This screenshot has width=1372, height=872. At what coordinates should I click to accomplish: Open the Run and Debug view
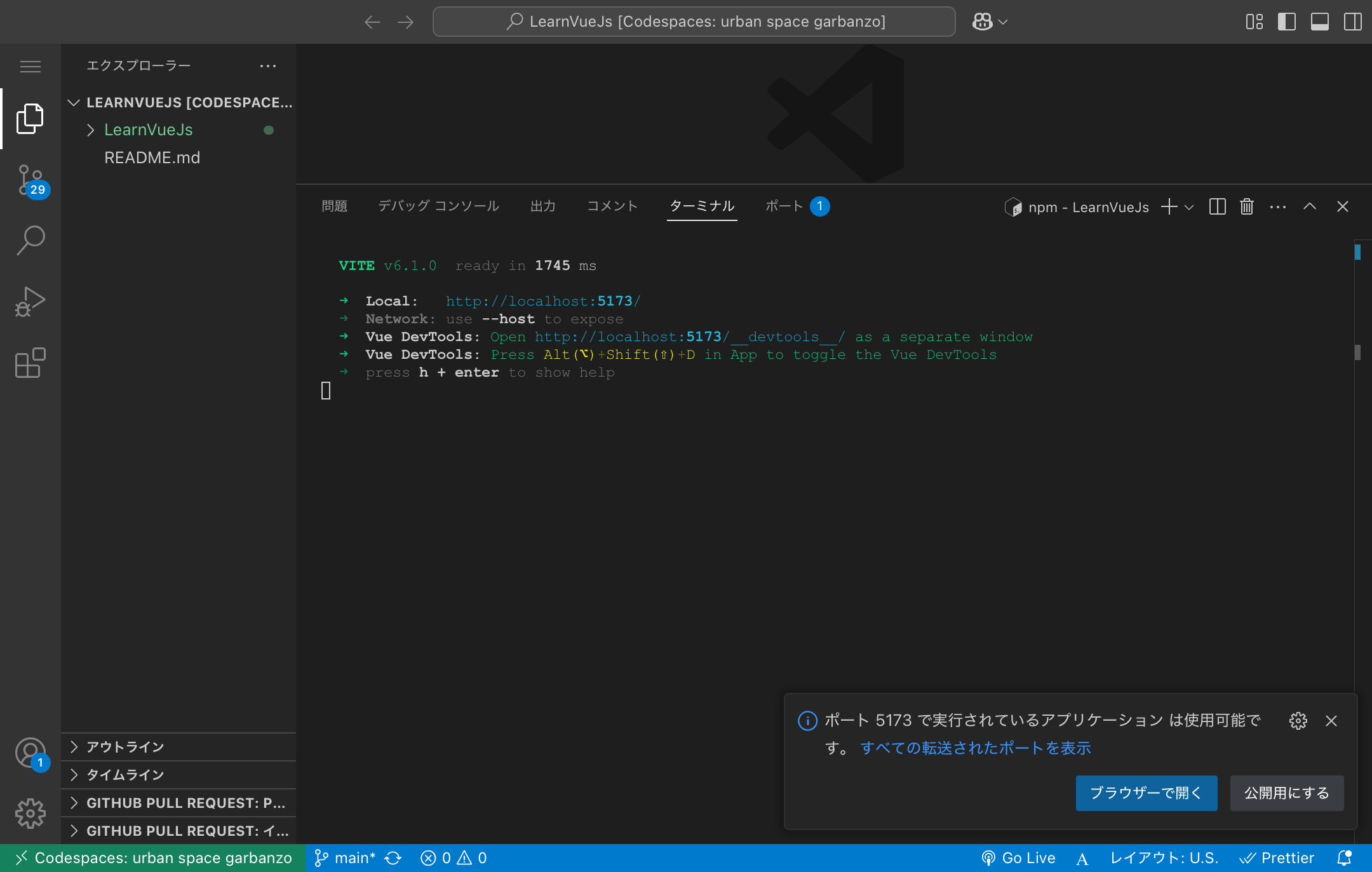pyautogui.click(x=30, y=301)
